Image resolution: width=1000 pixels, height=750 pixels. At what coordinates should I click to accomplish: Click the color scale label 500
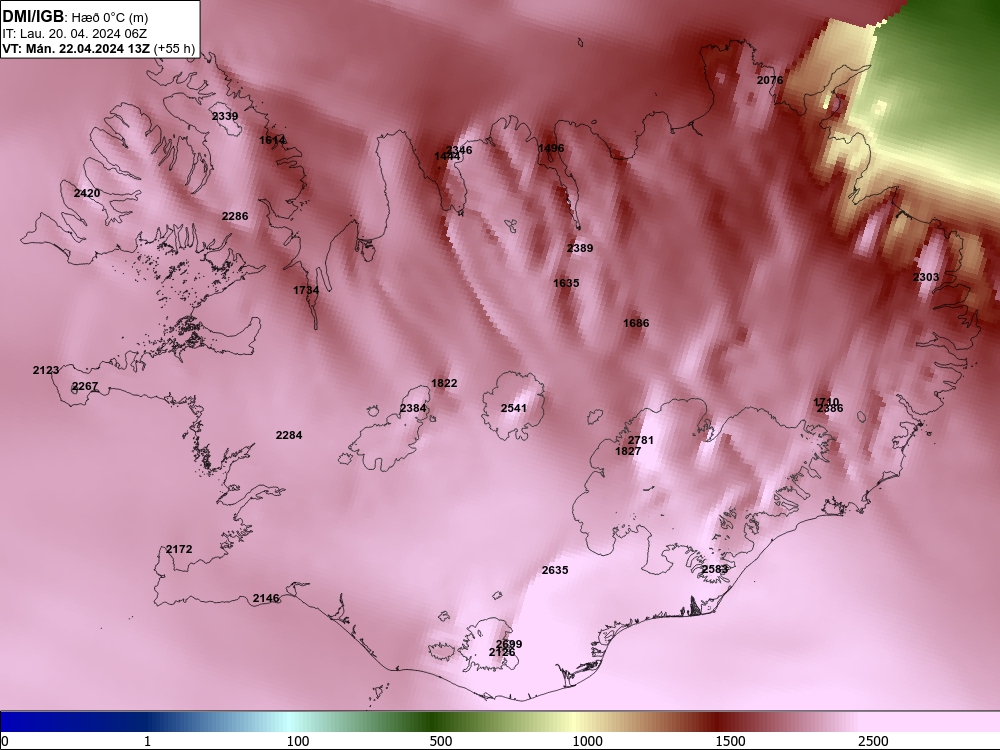point(441,740)
